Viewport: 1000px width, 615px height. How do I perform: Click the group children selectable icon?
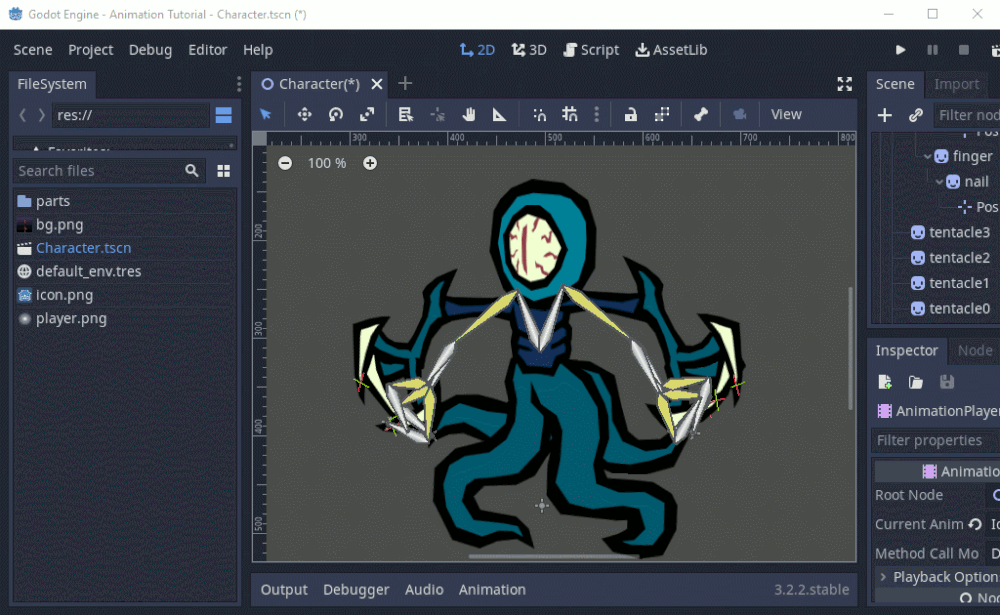662,114
